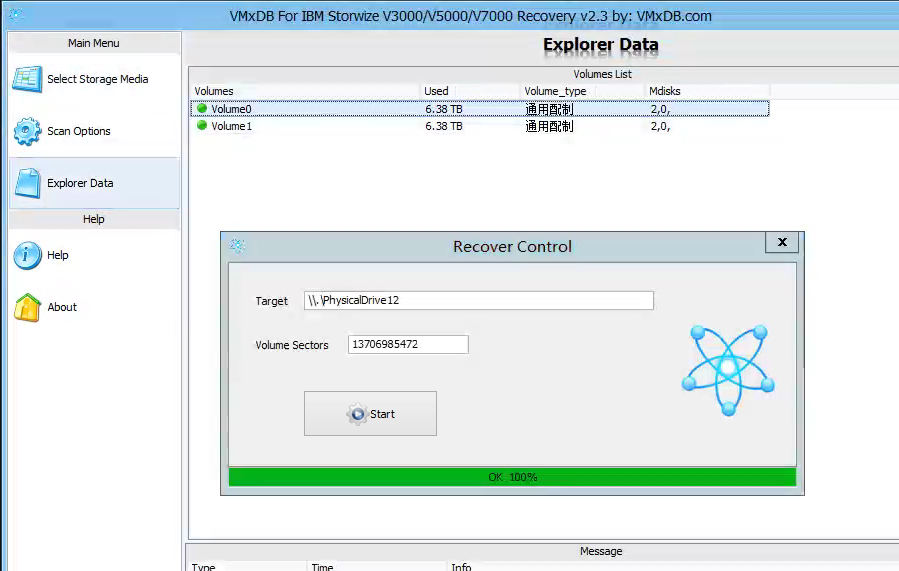Click the Help section header
Screen dimensions: 899x571
click(x=94, y=219)
